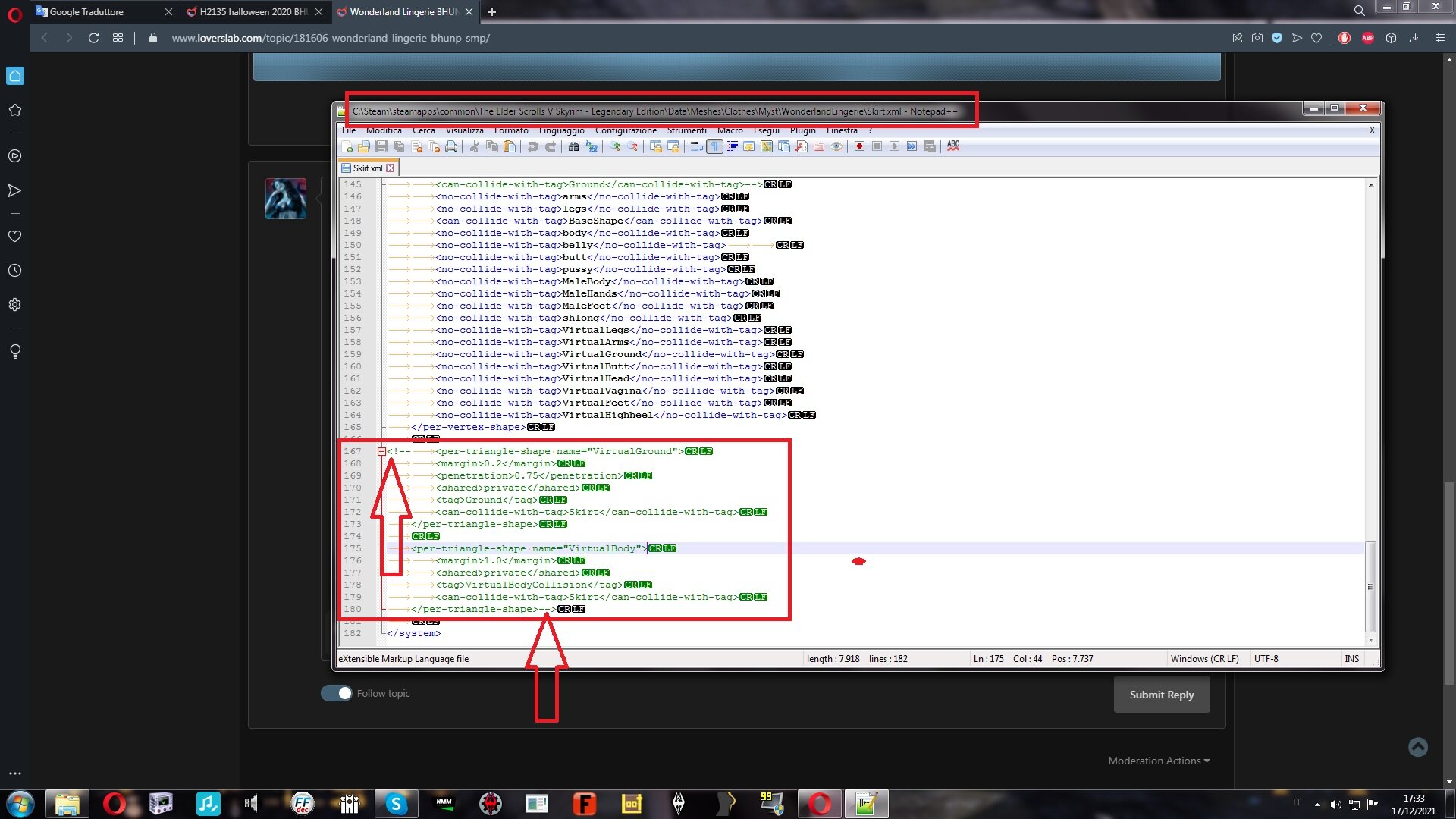Click the Opera sidebar Home icon
This screenshot has width=1456, height=819.
point(15,76)
